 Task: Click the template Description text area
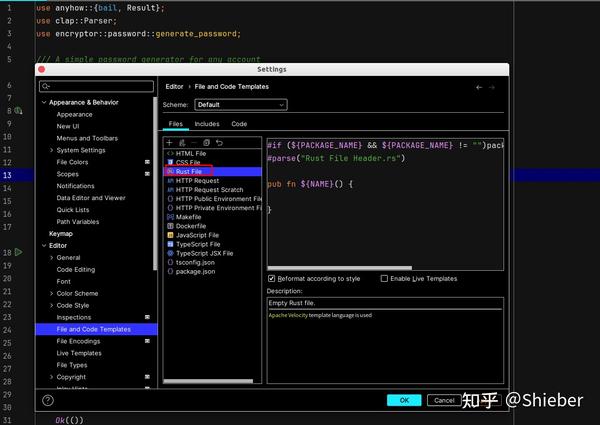click(385, 340)
